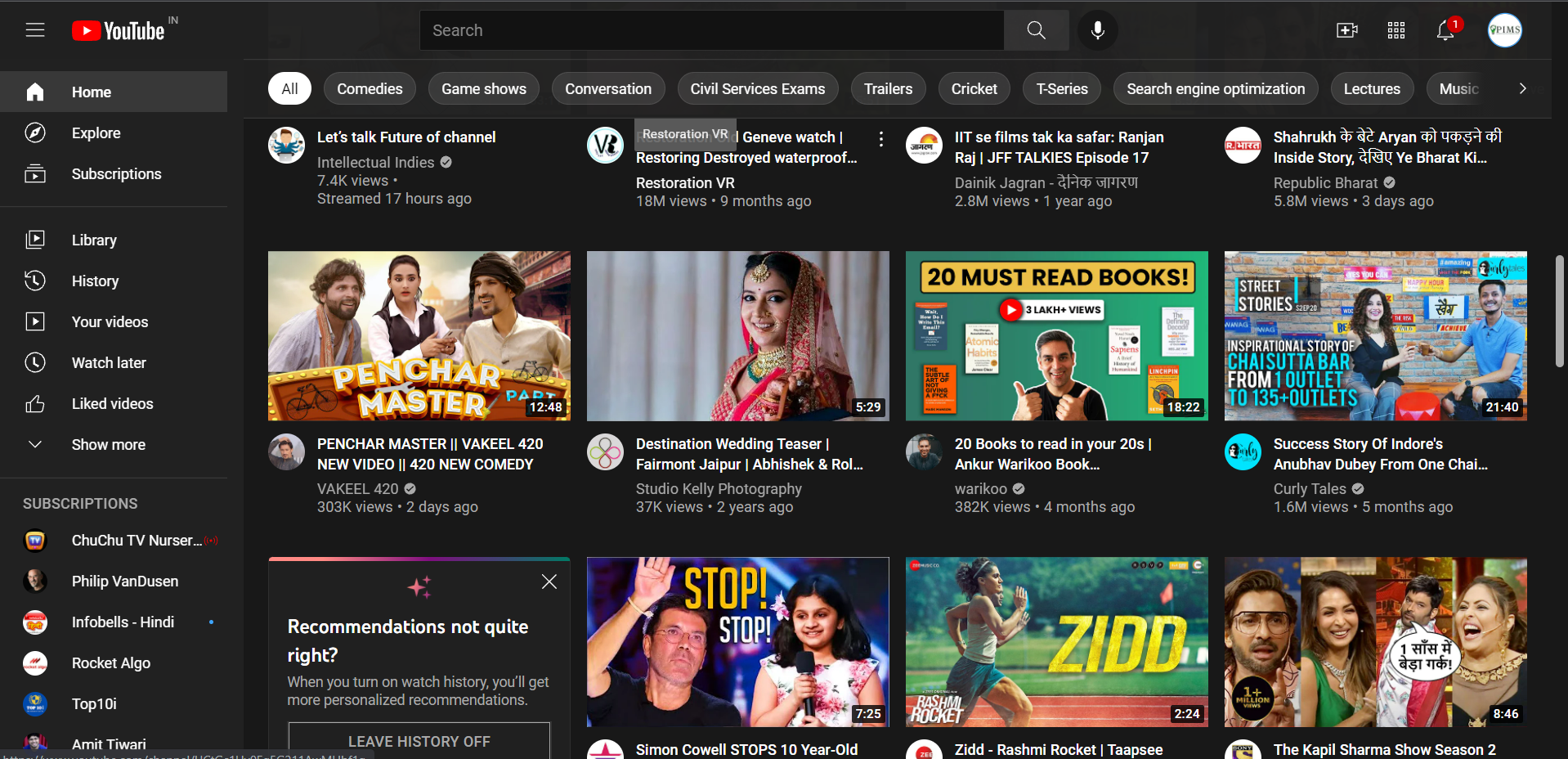Open Restoration VR channel avatar
Screen dimensions: 1568x759
(605, 145)
